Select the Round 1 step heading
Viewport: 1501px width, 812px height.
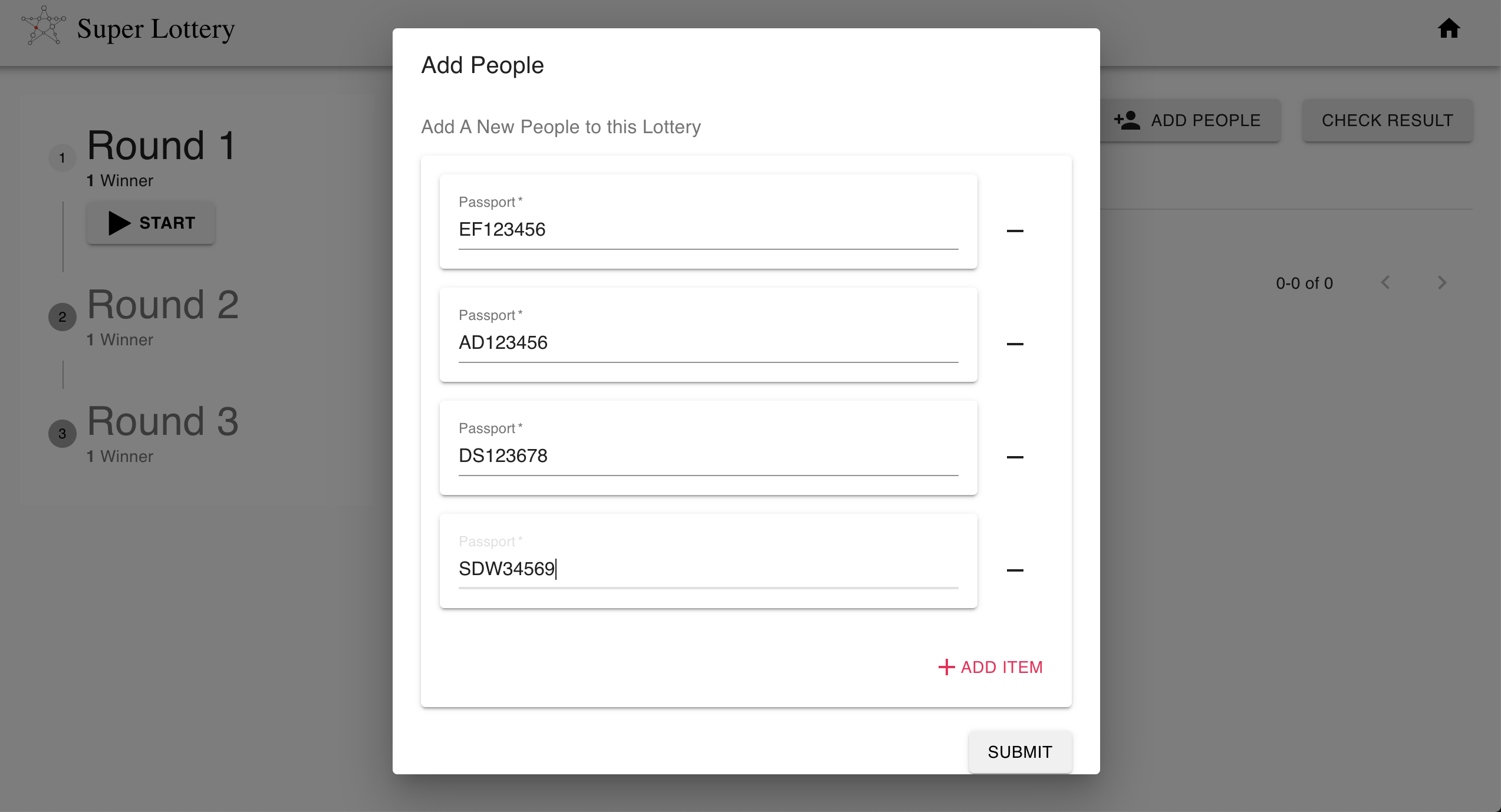pyautogui.click(x=162, y=146)
